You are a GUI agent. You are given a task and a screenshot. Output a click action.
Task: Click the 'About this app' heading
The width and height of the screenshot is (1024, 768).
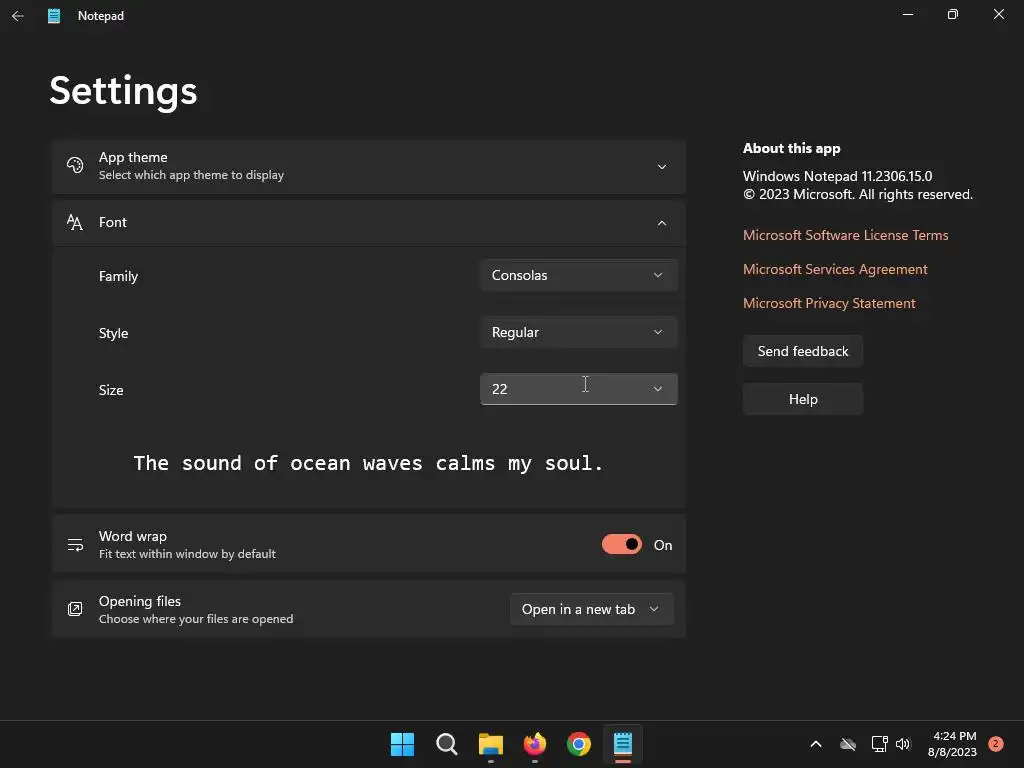792,148
